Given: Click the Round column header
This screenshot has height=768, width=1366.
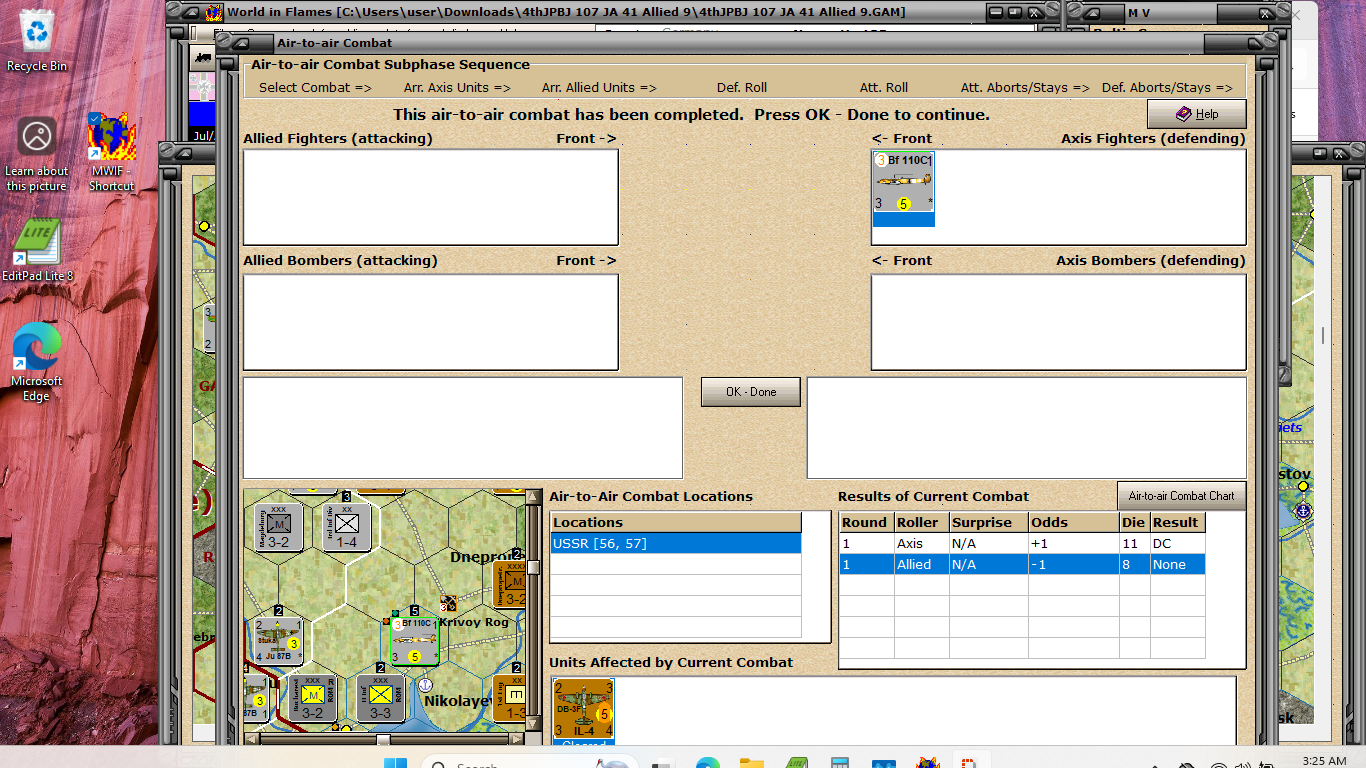Looking at the screenshot, I should pyautogui.click(x=865, y=522).
